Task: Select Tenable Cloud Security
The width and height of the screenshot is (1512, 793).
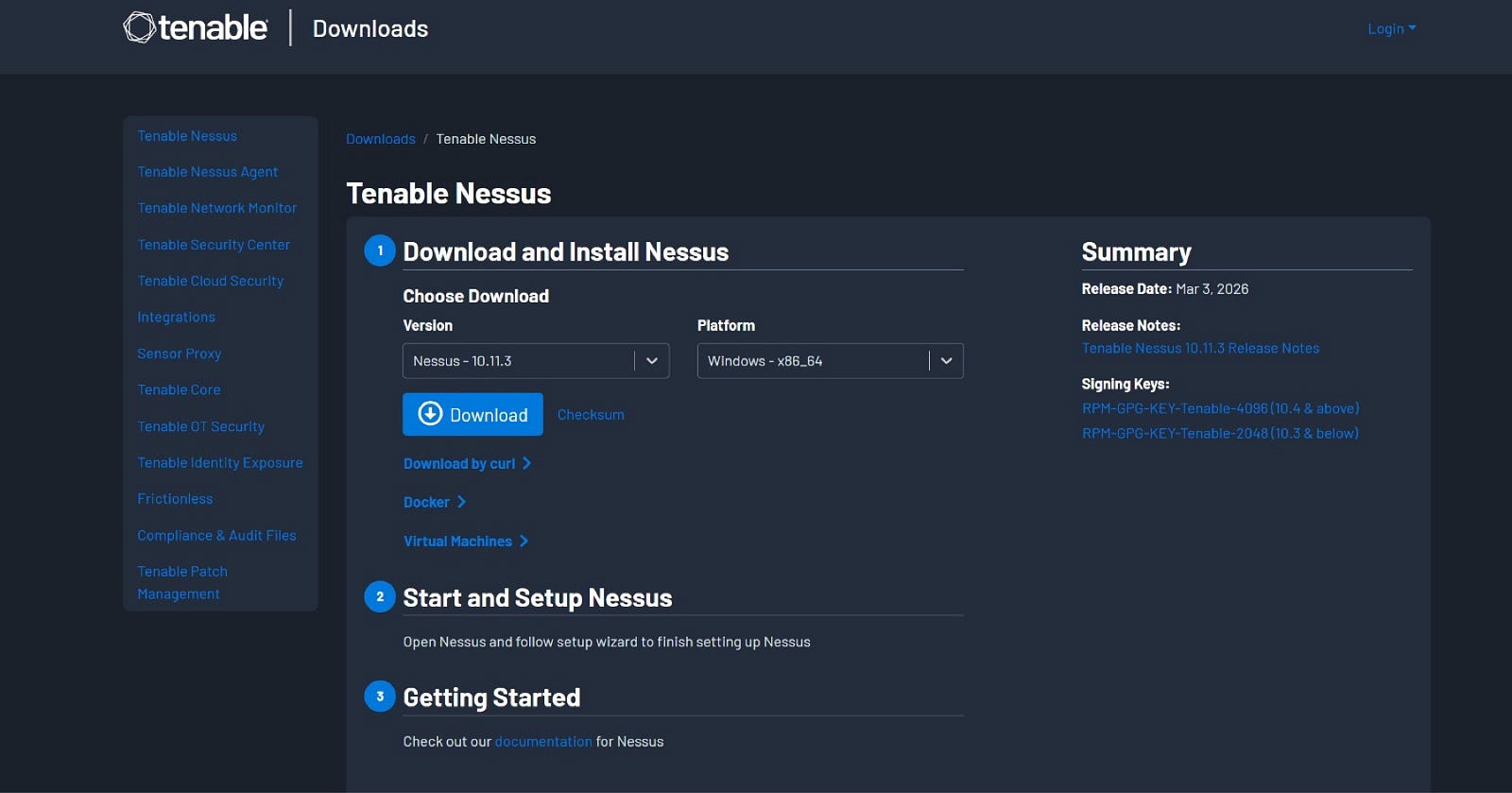Action: (211, 281)
